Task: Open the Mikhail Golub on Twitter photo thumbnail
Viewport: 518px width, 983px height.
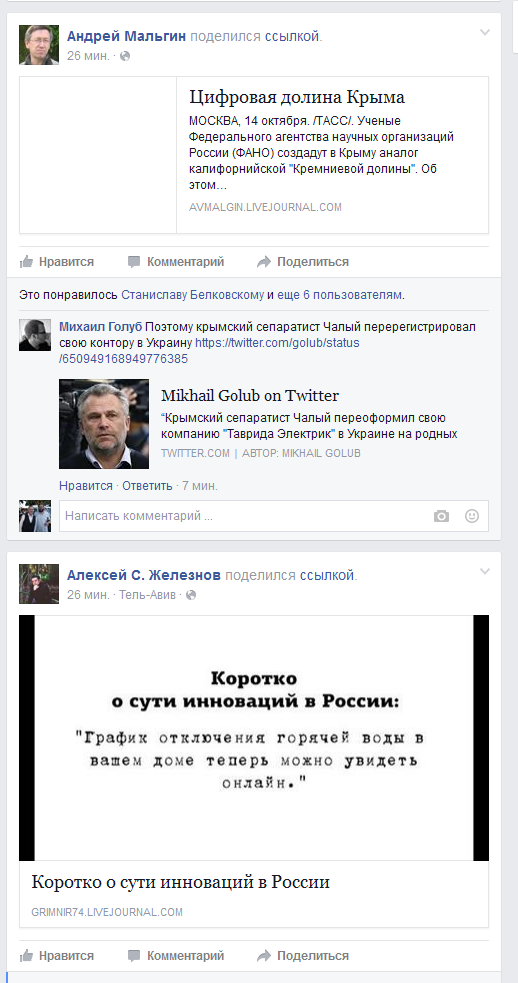Action: pos(104,424)
